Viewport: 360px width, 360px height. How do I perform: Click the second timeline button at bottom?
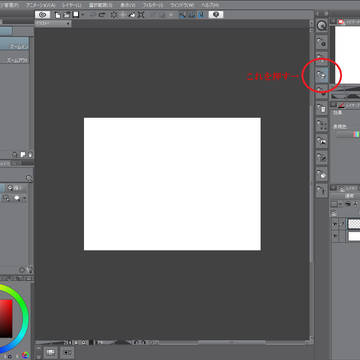[68, 353]
